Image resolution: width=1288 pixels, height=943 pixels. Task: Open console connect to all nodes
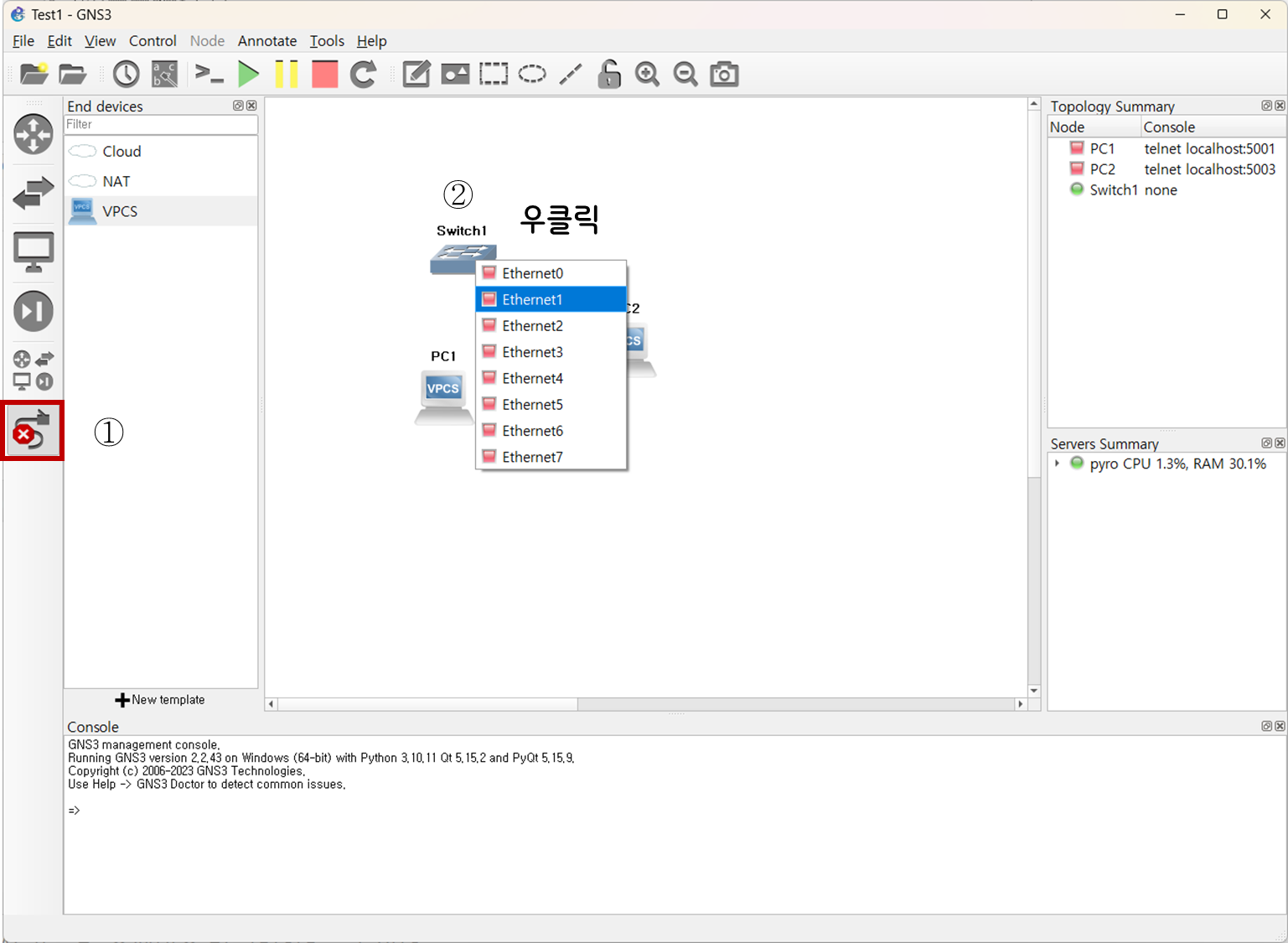tap(209, 74)
